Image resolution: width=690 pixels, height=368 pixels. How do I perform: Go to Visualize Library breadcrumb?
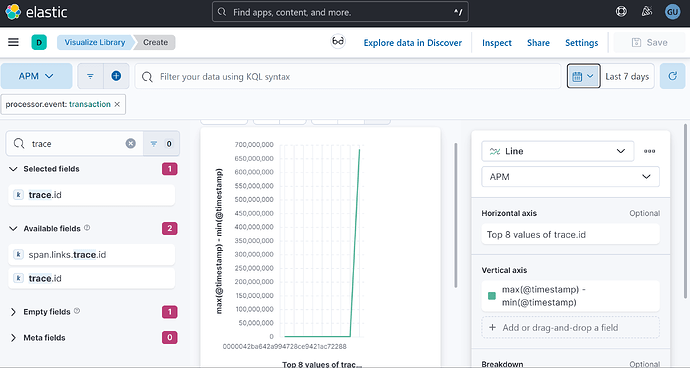pyautogui.click(x=94, y=42)
